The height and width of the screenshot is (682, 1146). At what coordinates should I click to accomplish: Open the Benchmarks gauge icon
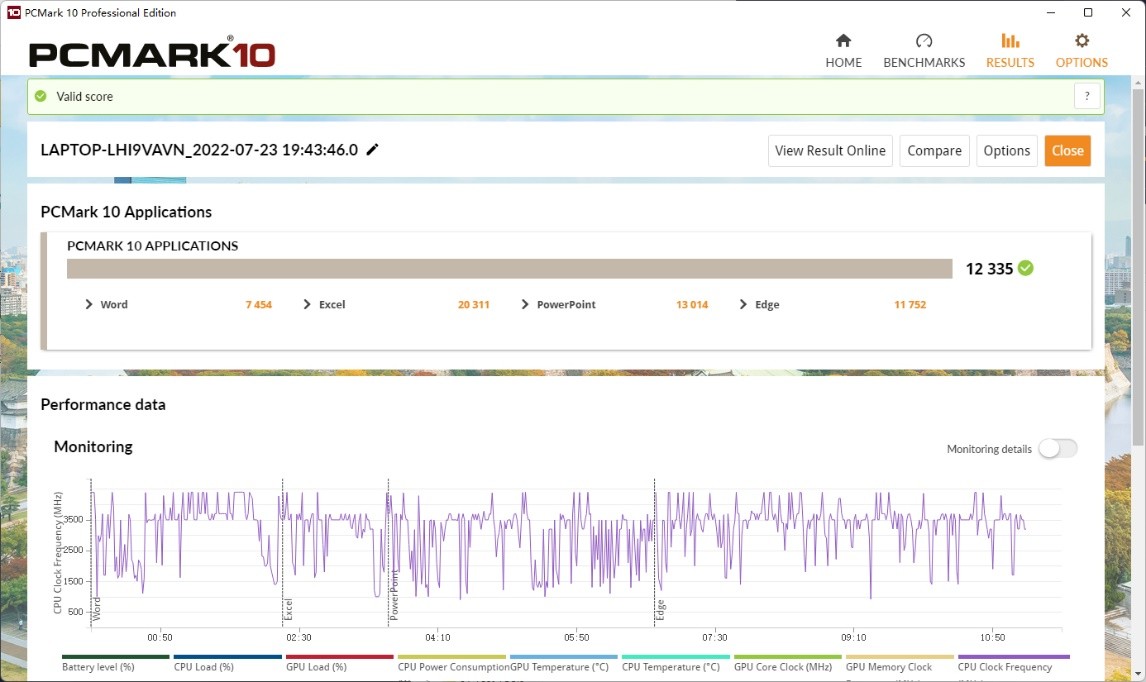pos(924,41)
